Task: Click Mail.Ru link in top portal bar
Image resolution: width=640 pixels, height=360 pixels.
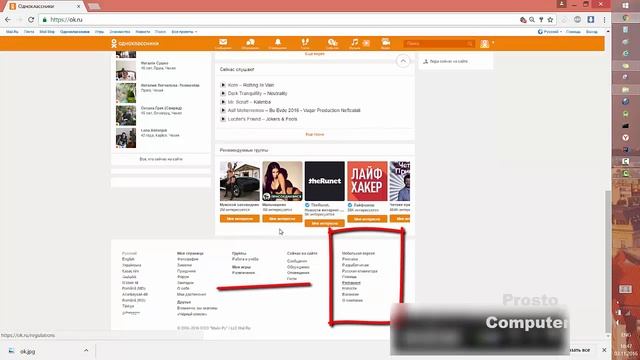Action: (x=12, y=31)
